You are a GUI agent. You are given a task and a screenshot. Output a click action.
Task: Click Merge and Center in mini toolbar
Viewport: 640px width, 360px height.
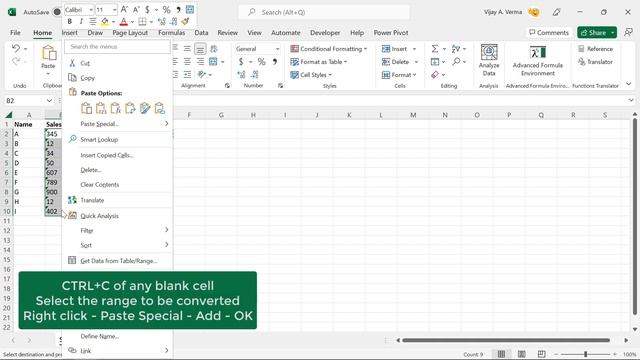coord(190,9)
